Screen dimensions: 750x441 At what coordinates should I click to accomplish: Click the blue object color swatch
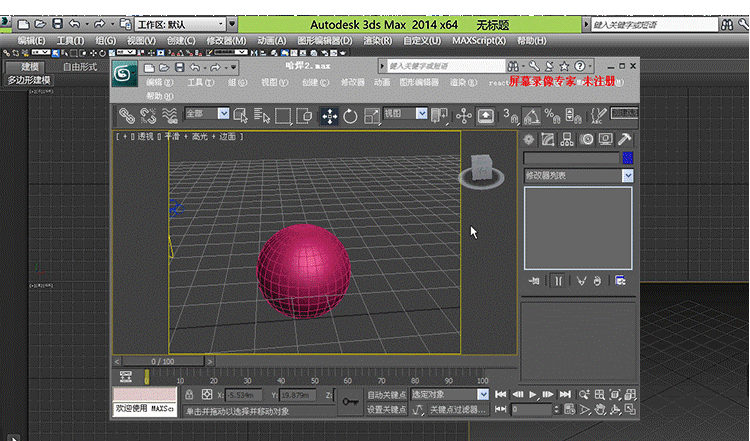click(x=627, y=158)
